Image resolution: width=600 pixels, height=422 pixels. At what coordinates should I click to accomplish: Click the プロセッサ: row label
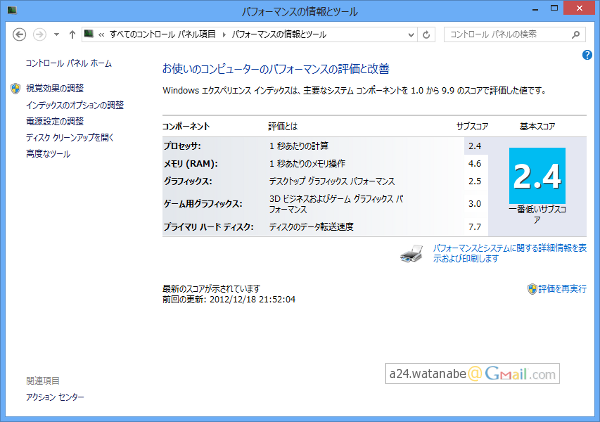pyautogui.click(x=182, y=146)
